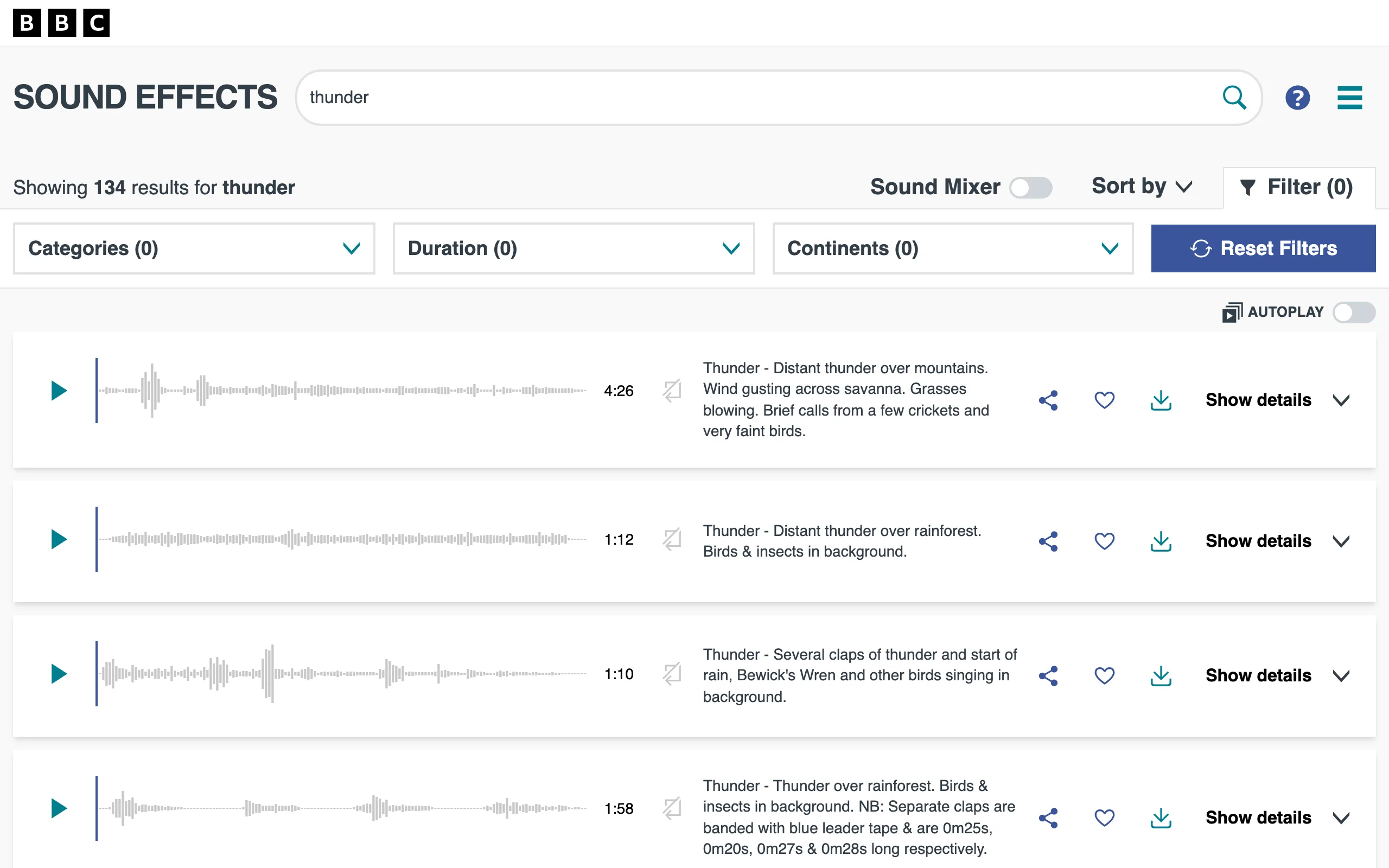
Task: Click the Distant thunder over rainforest description
Action: coord(842,541)
